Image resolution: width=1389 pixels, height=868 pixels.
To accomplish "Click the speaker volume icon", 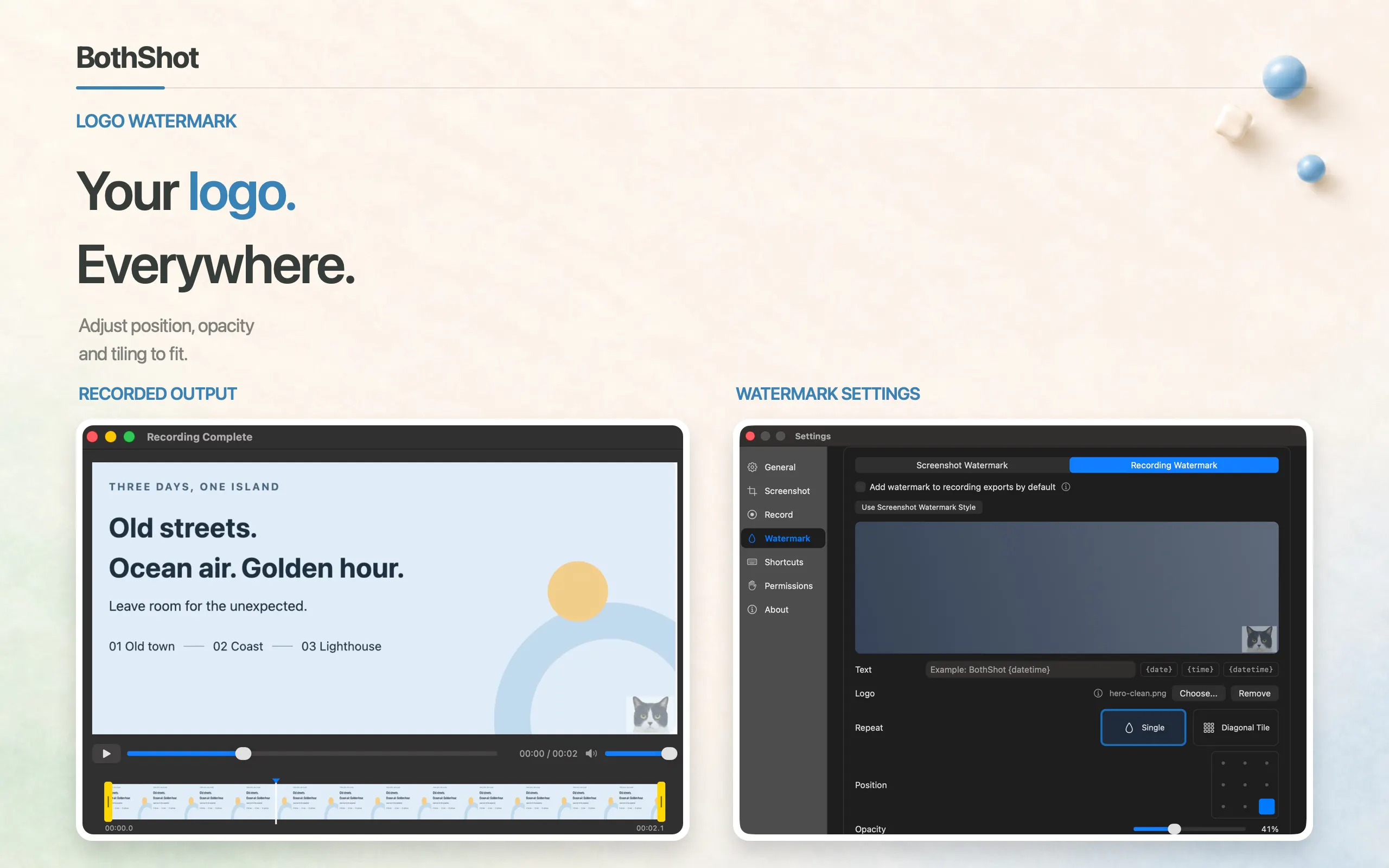I will [x=591, y=753].
